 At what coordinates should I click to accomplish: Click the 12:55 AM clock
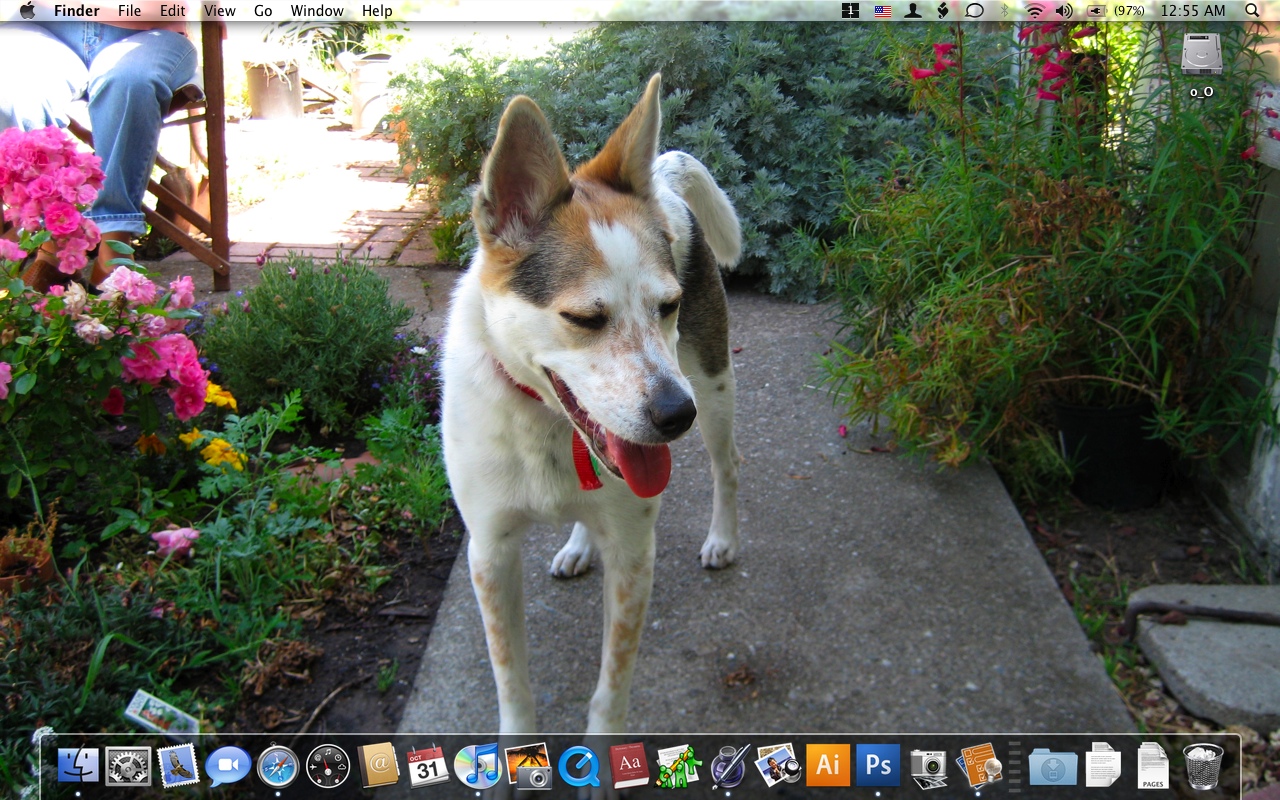point(1193,10)
